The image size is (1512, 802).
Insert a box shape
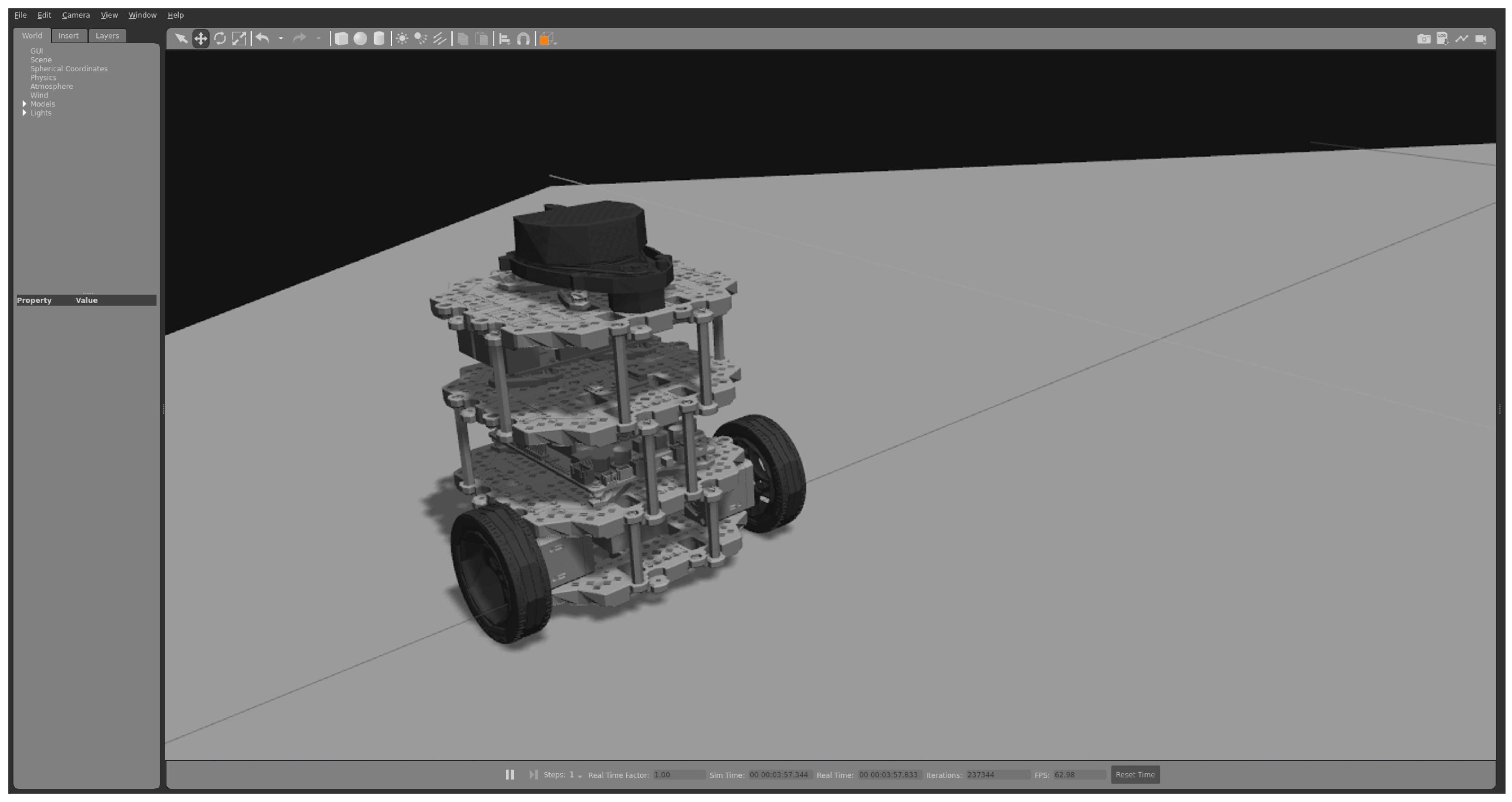pos(341,39)
